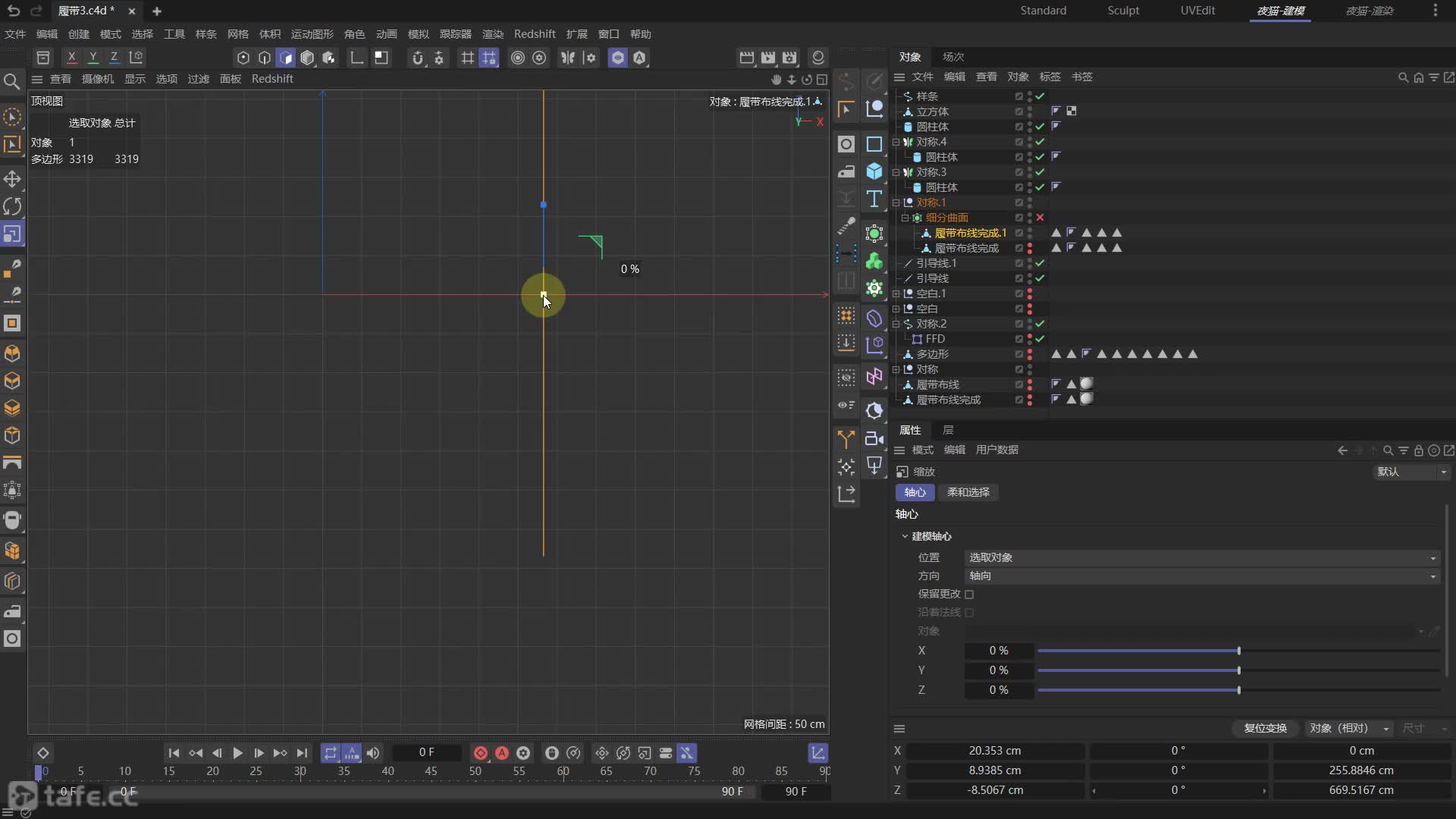The image size is (1456, 819).
Task: Click the Rectangle spline icon
Action: [874, 144]
